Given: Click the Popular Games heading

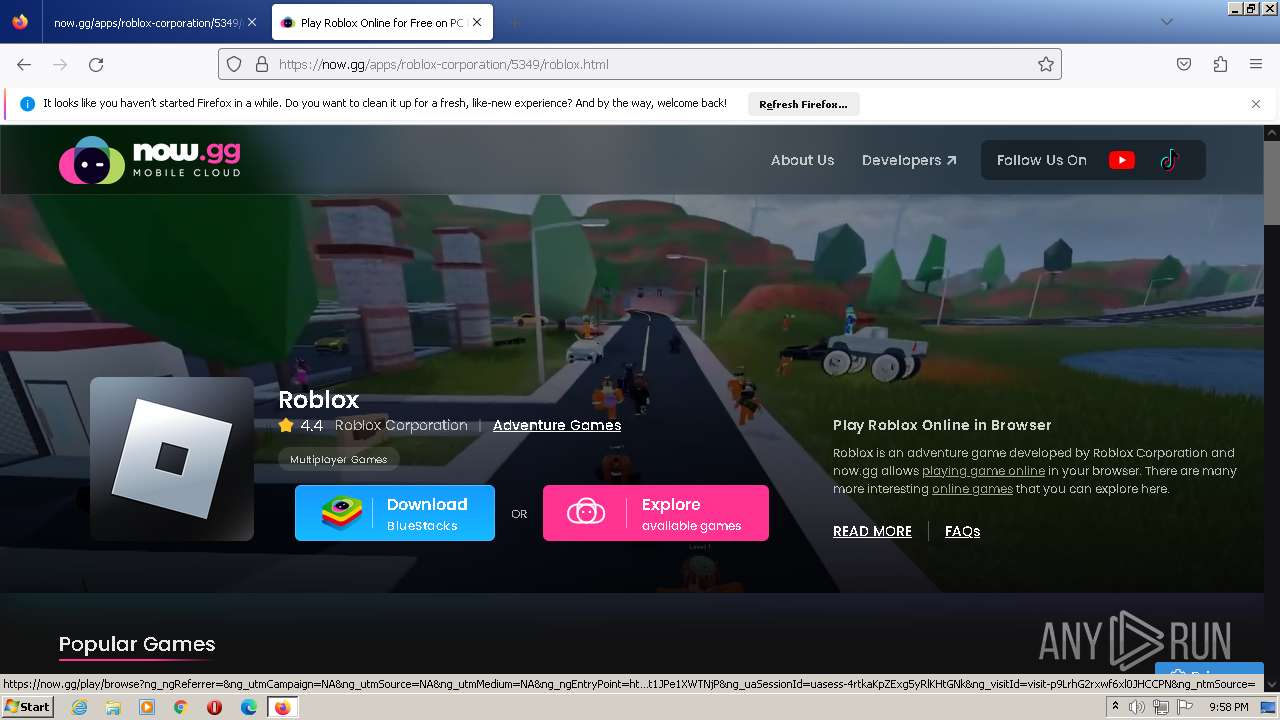Looking at the screenshot, I should [x=137, y=644].
